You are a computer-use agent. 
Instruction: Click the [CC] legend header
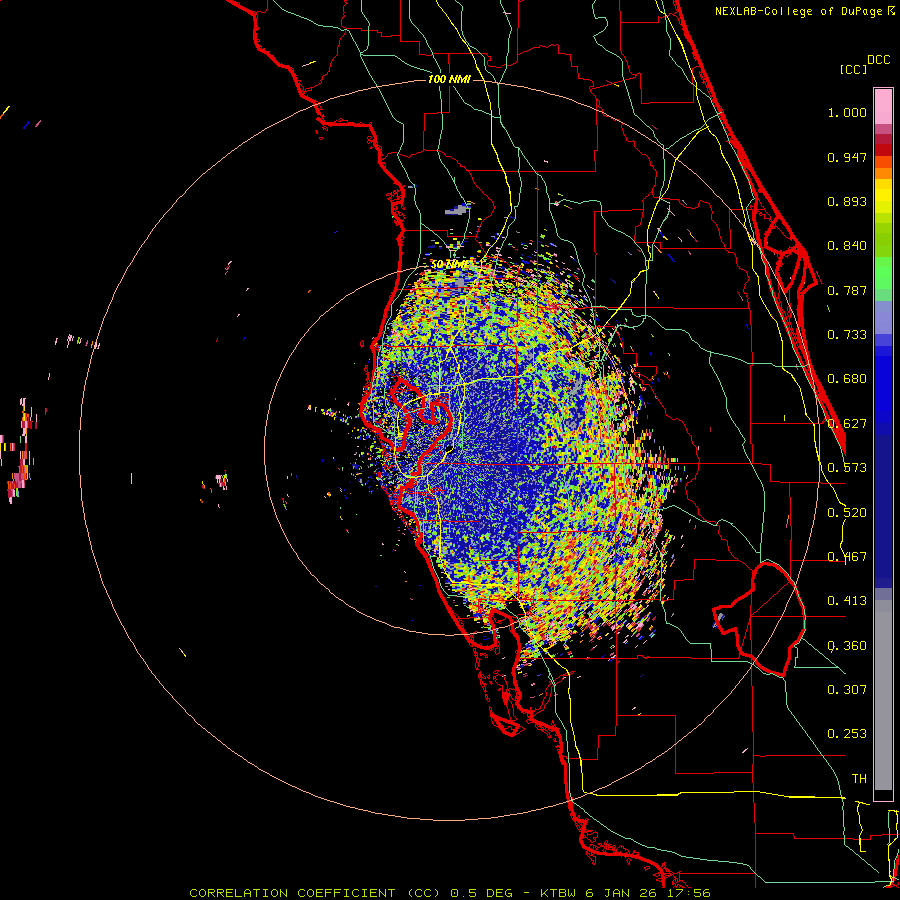(x=852, y=69)
